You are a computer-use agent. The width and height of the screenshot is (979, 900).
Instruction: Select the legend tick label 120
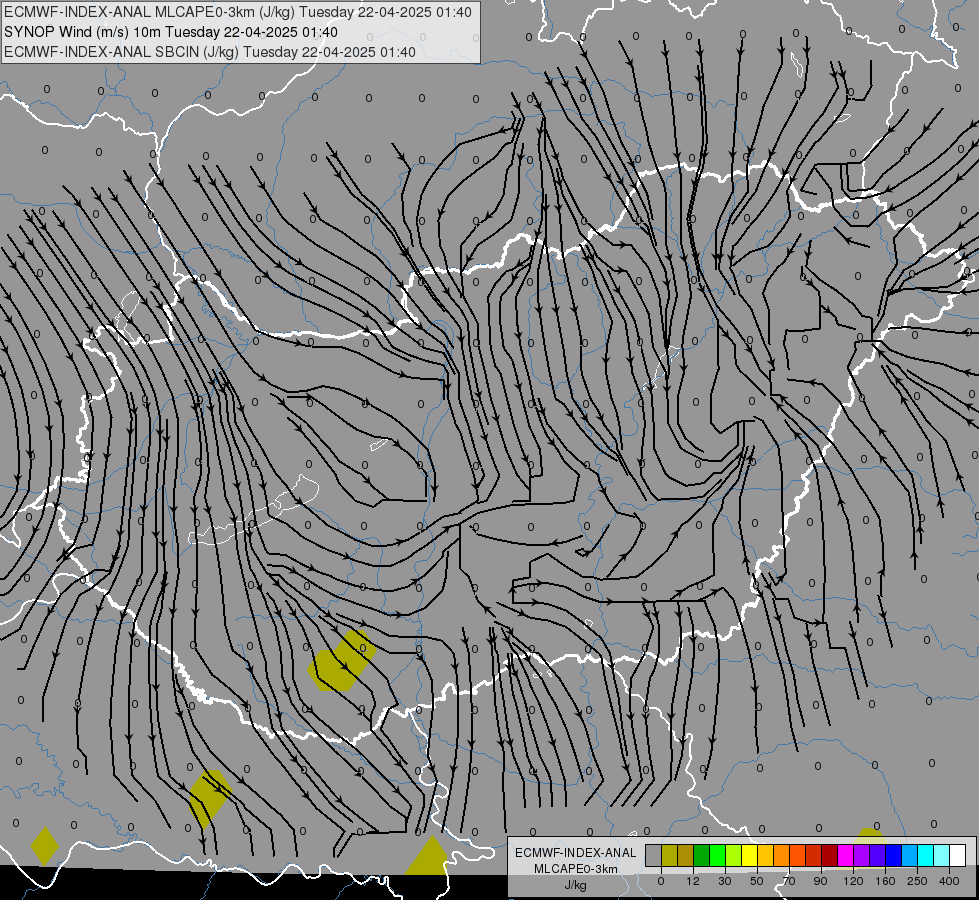[x=854, y=881]
